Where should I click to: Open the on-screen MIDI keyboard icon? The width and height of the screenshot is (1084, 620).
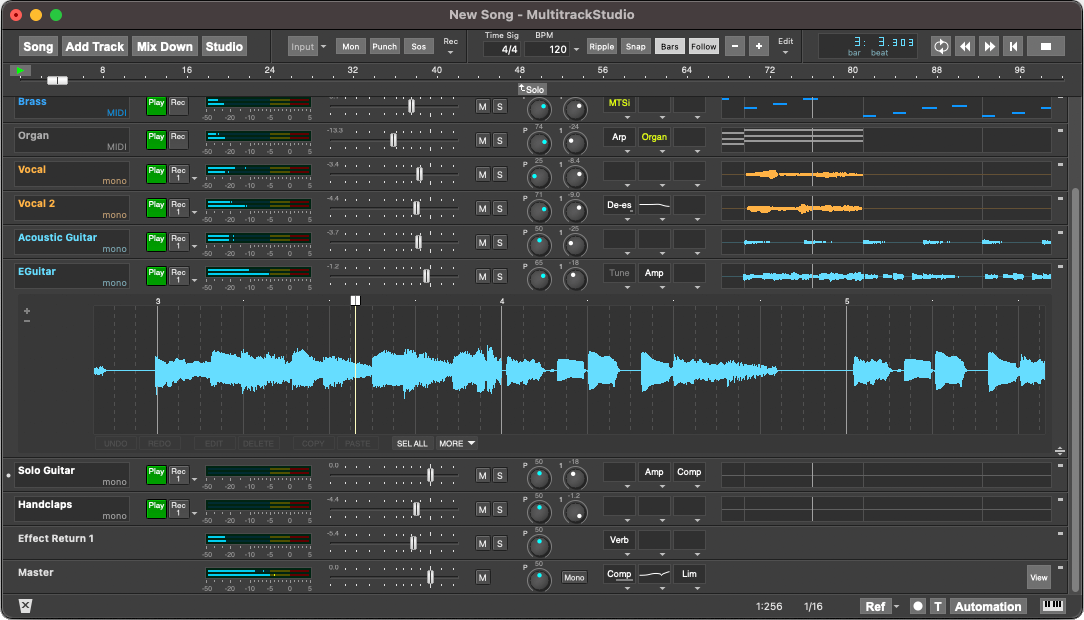(x=1052, y=606)
